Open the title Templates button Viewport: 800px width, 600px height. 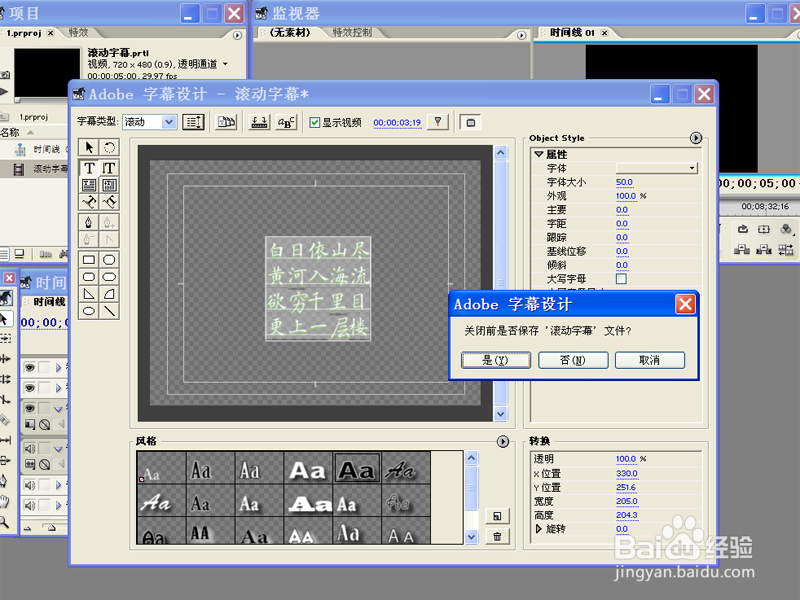pos(226,122)
